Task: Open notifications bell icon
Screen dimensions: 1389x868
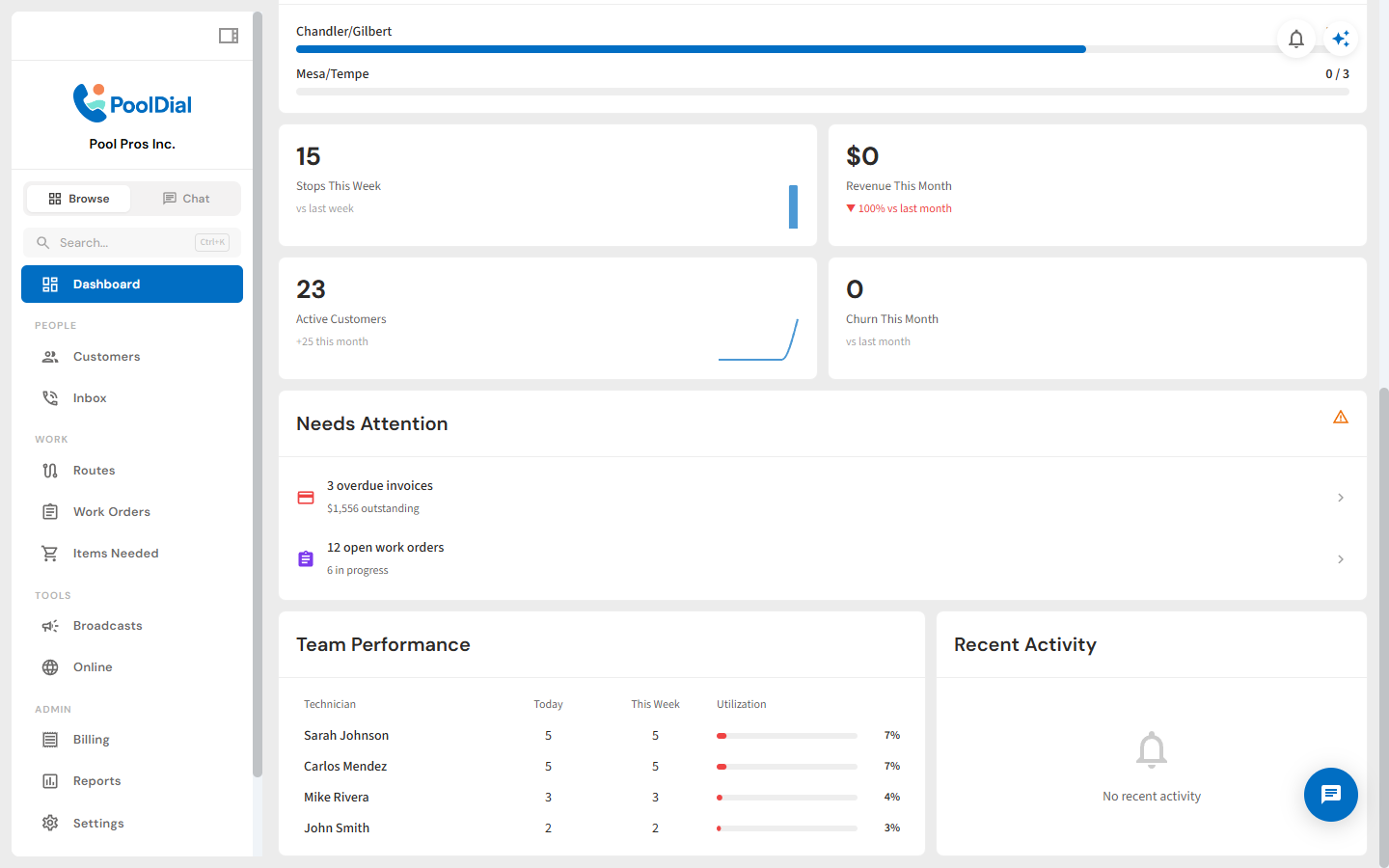Action: click(1296, 39)
